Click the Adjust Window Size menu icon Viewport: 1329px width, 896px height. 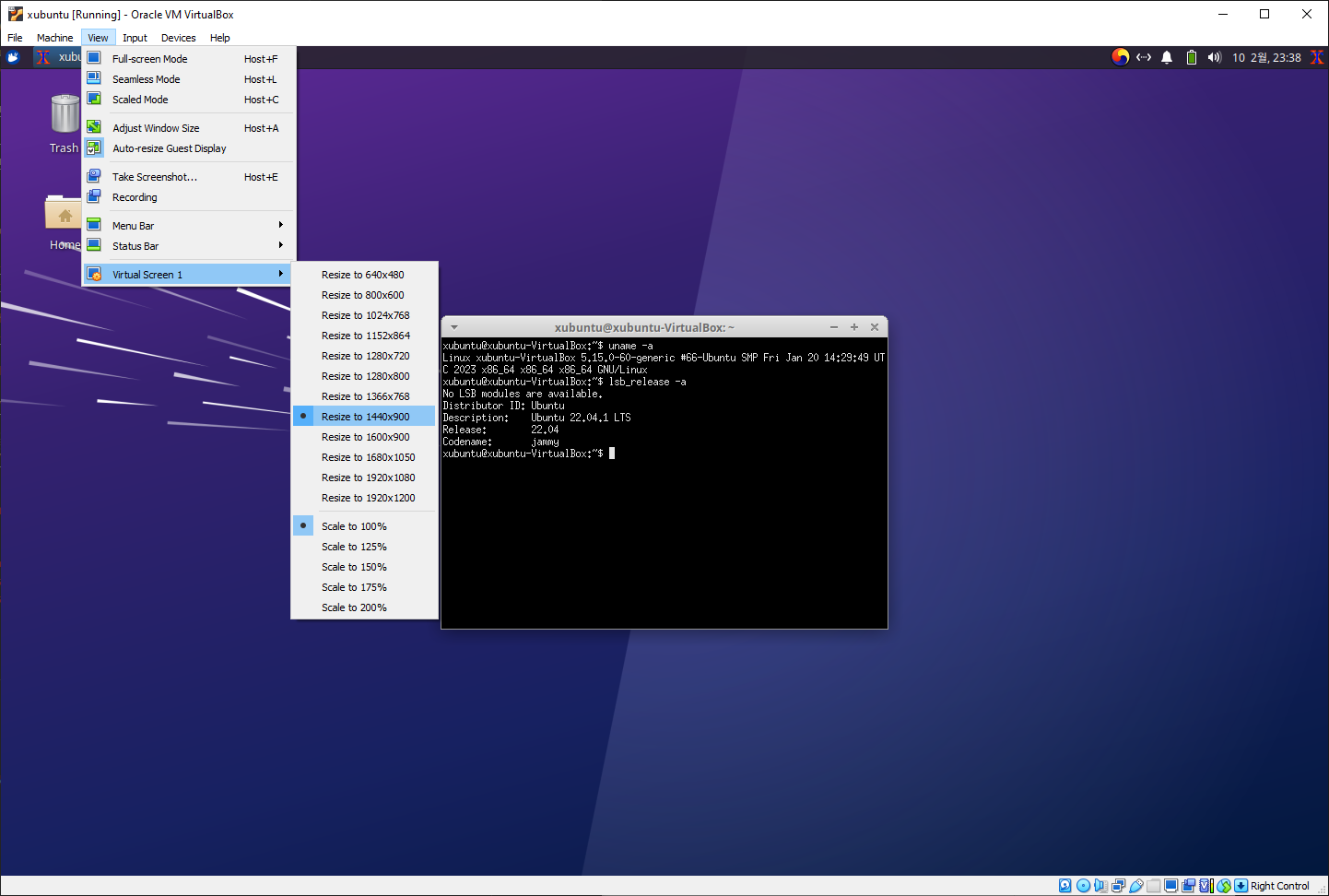[x=94, y=127]
